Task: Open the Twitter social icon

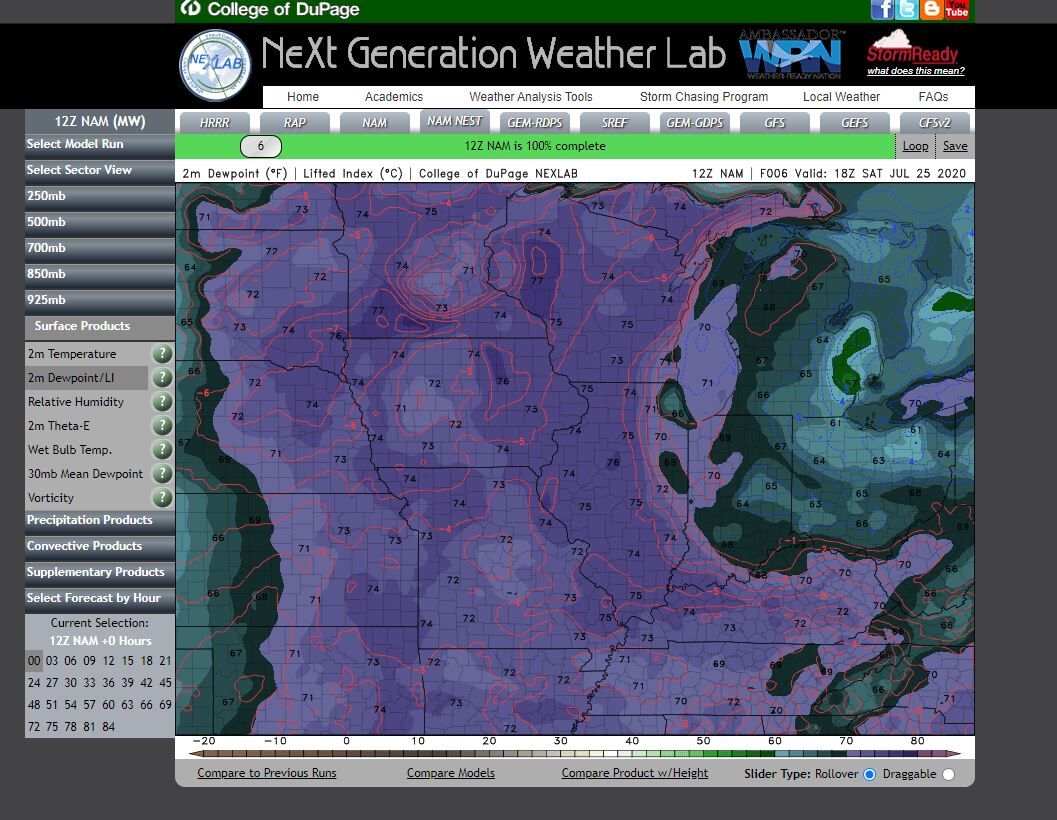Action: point(907,10)
